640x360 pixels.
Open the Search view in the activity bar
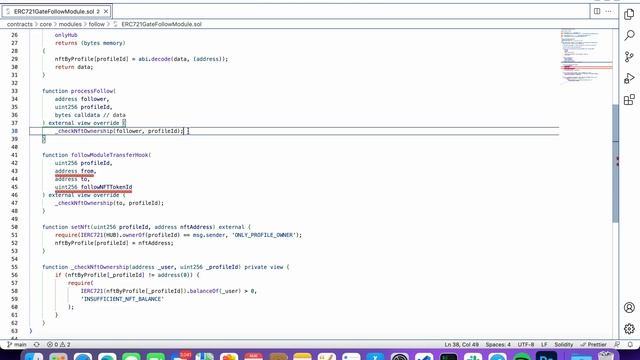[x=629, y=36]
